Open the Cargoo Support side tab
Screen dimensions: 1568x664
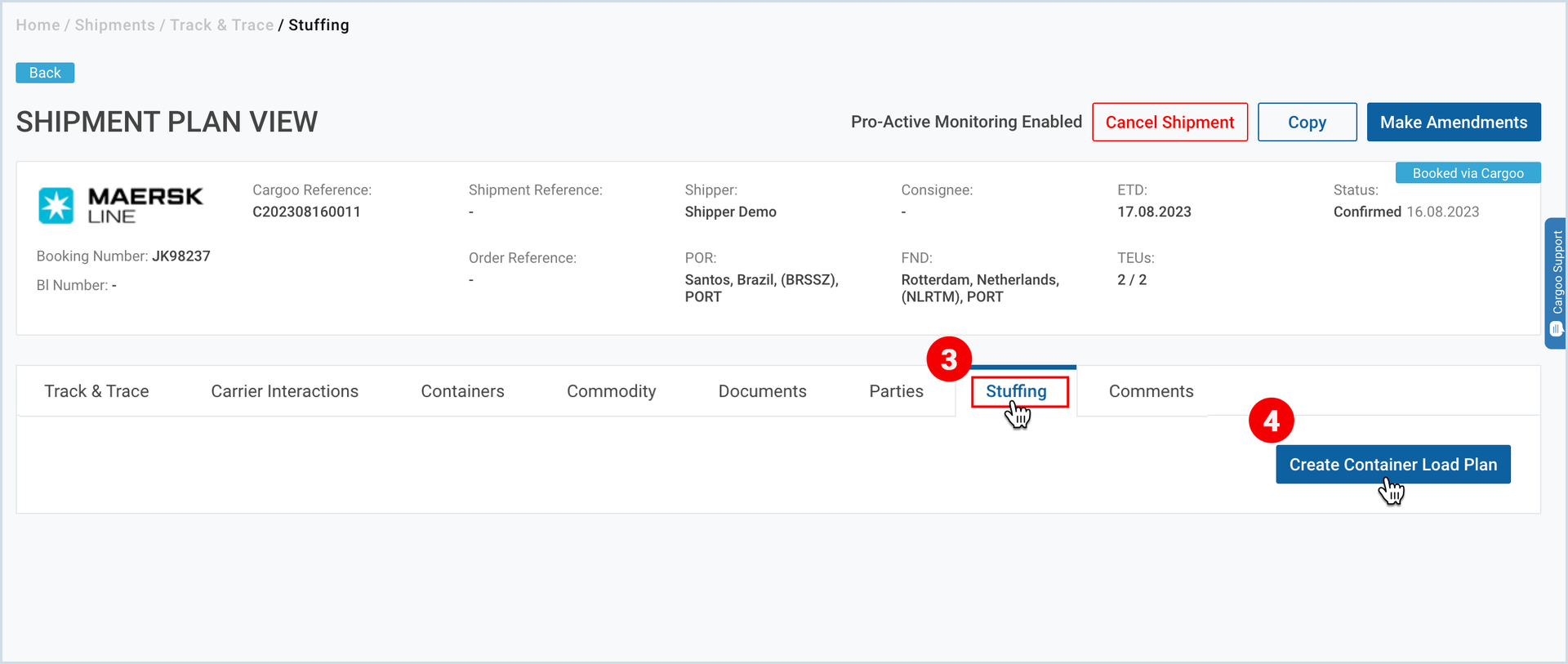point(1556,283)
